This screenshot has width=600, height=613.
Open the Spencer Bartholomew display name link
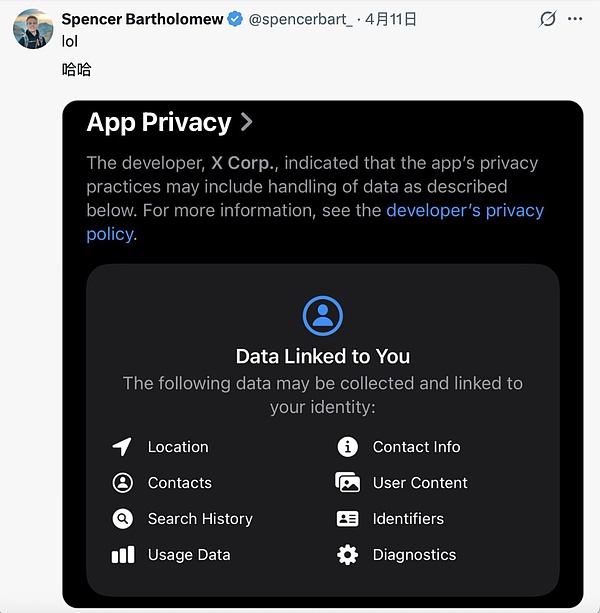[143, 19]
